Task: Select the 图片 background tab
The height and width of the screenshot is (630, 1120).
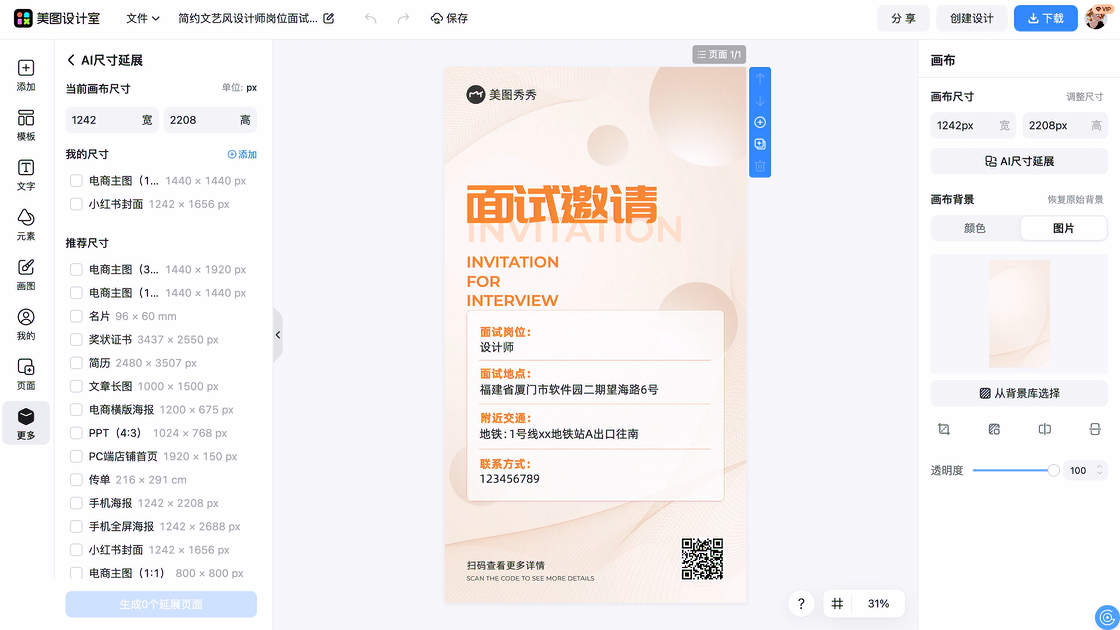Action: point(1063,228)
